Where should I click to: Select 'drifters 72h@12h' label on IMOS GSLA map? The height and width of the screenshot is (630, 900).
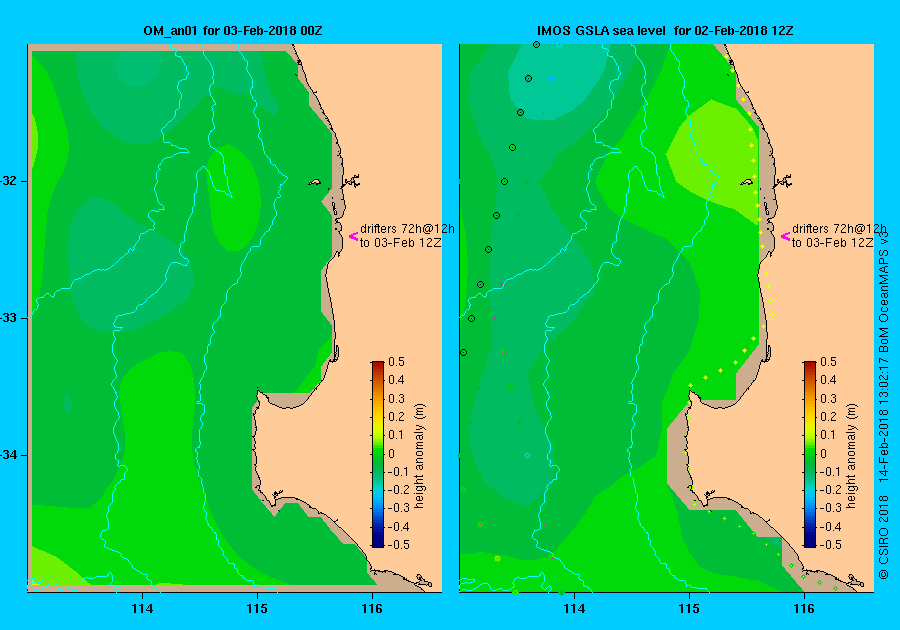click(x=839, y=228)
